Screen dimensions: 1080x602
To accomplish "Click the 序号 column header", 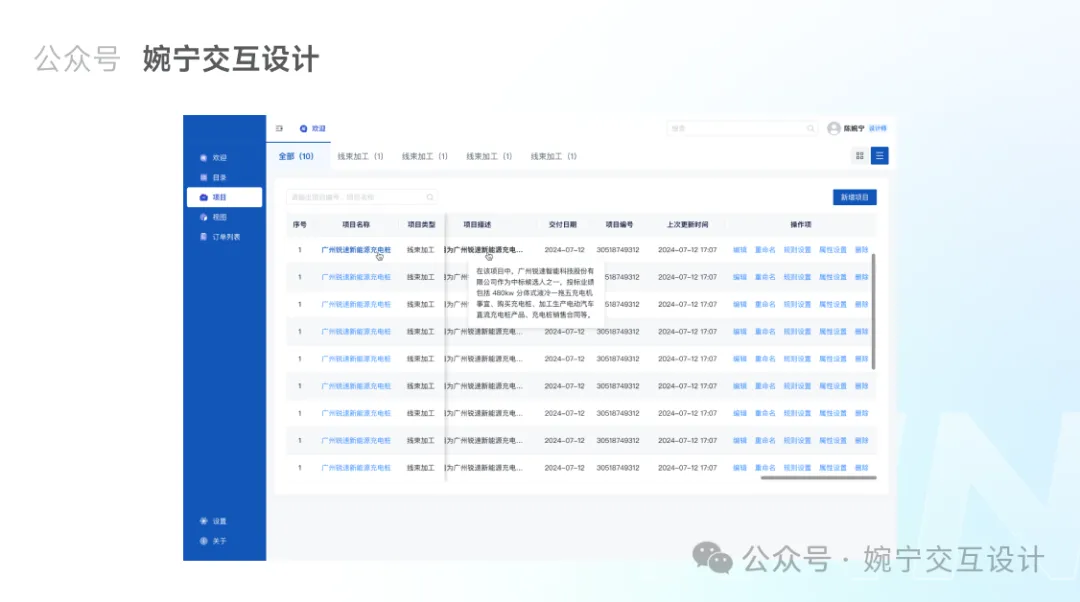I will [x=300, y=225].
